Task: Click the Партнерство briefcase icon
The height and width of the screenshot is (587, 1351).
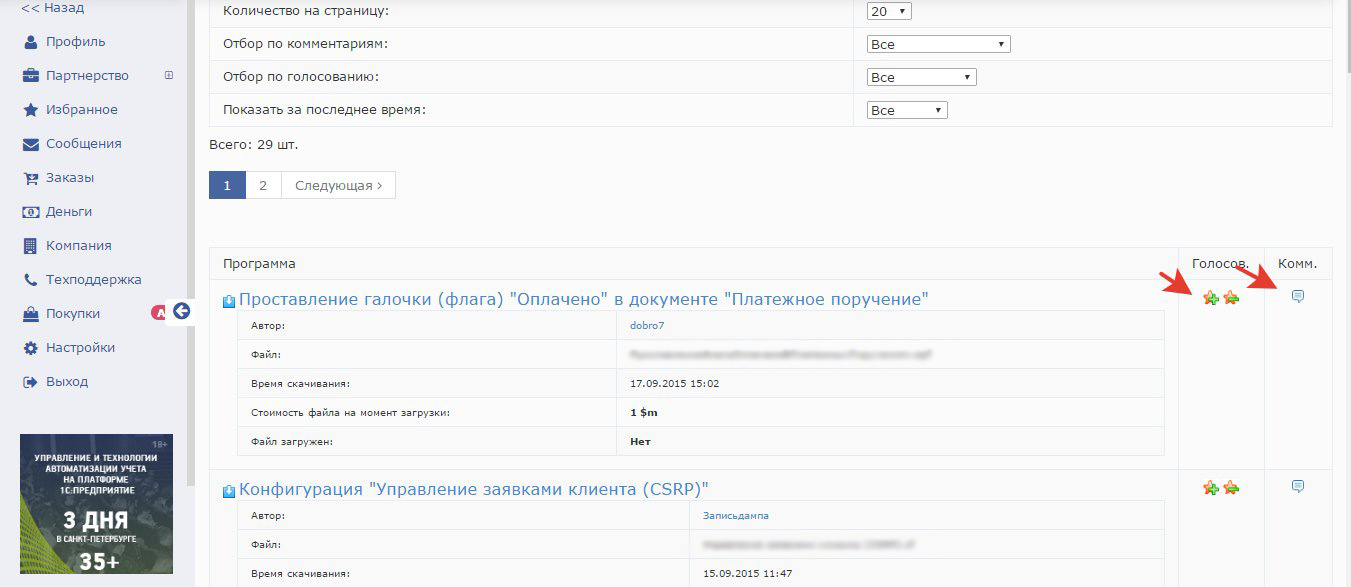Action: click(x=30, y=76)
